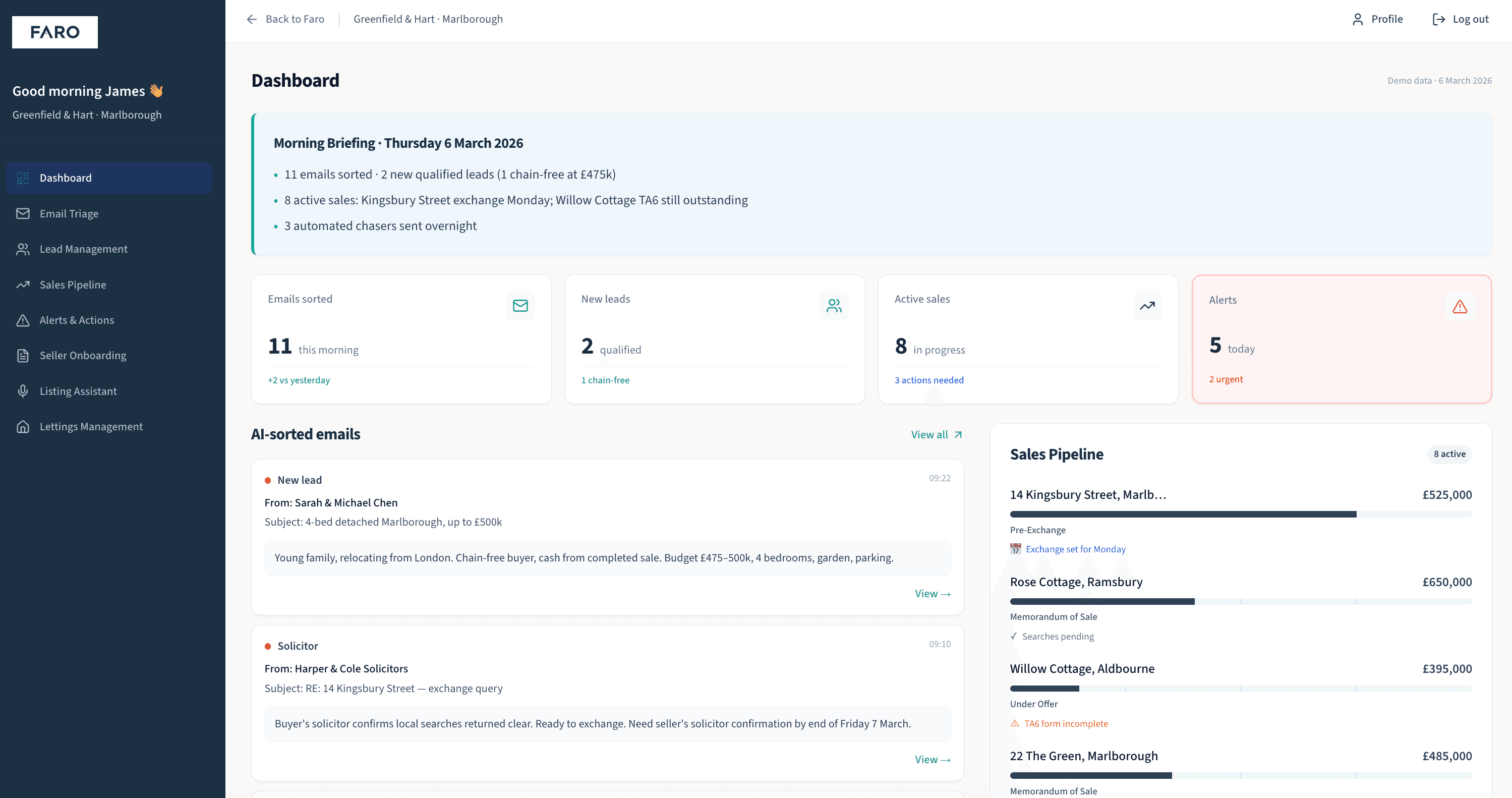Select the Email Triage envelope icon
The height and width of the screenshot is (798, 1512).
(x=23, y=214)
